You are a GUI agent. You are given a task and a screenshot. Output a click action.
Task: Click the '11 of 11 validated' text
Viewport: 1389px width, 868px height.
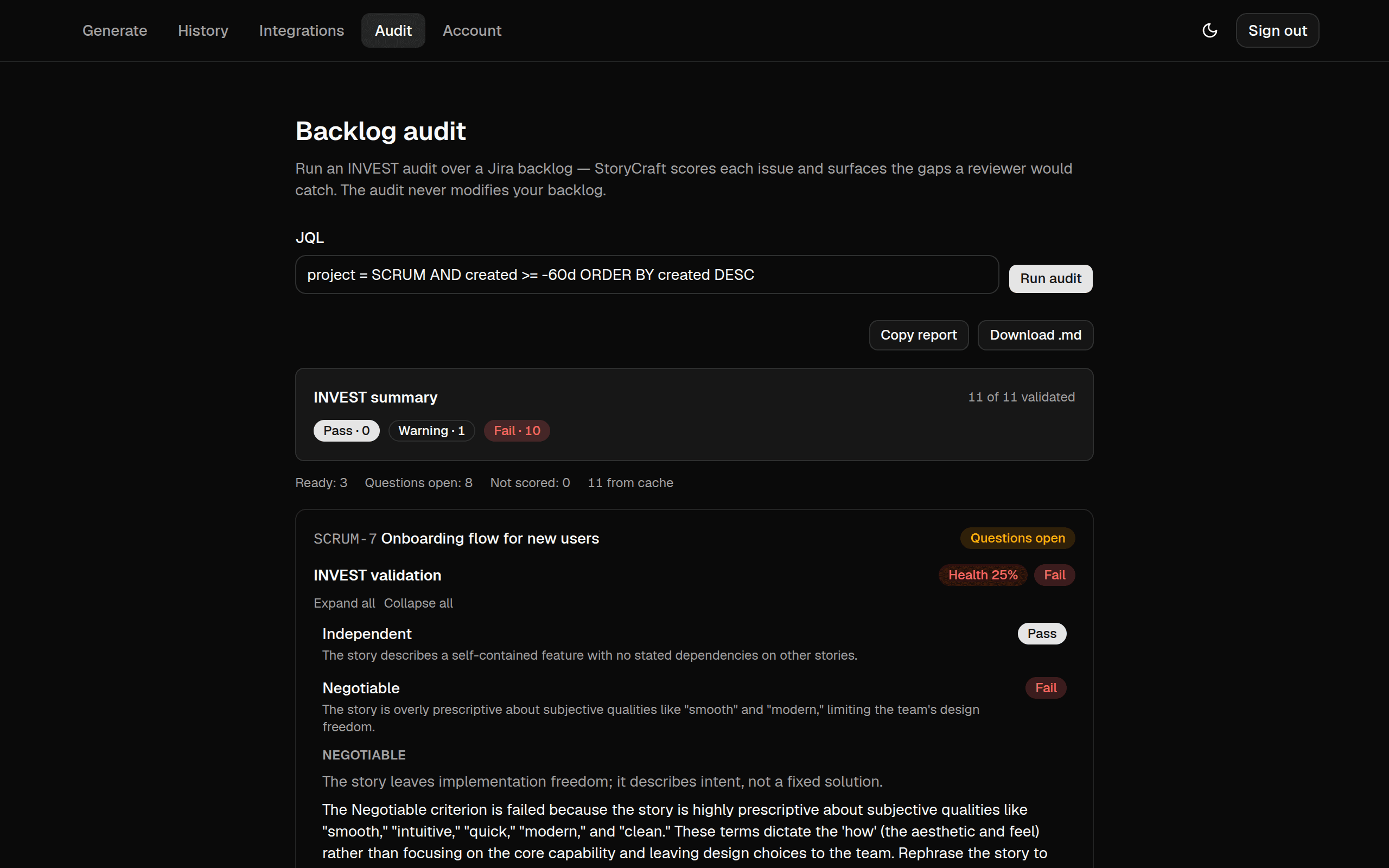point(1021,397)
